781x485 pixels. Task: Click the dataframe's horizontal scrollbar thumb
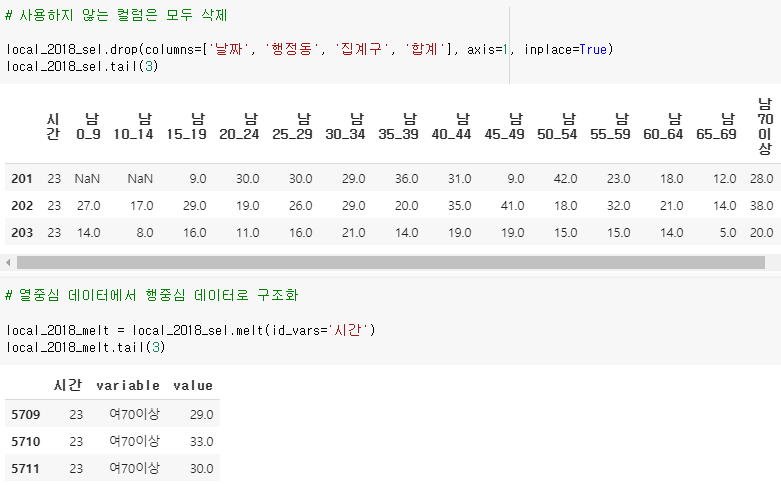pos(391,262)
